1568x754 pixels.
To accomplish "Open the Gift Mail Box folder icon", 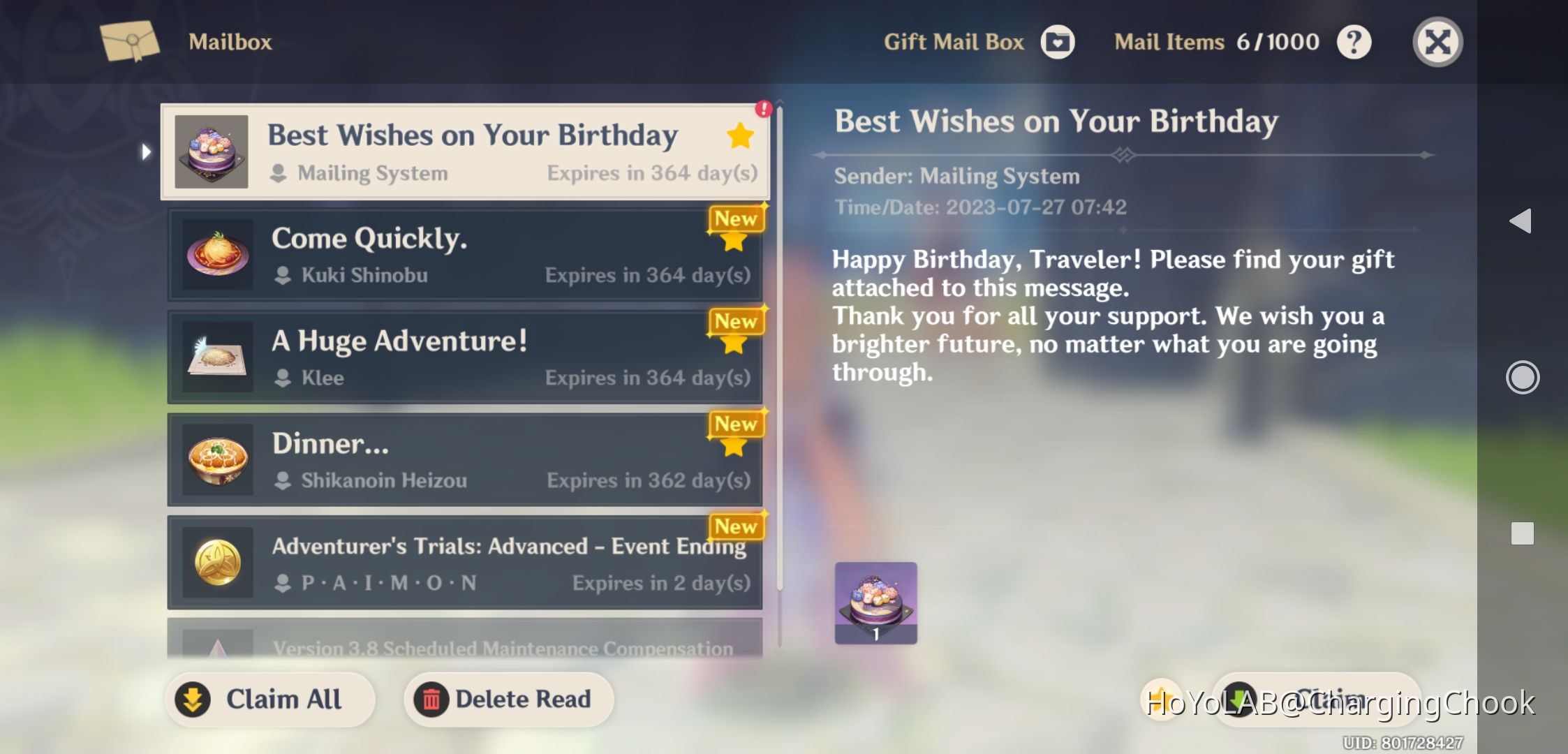I will click(1058, 42).
